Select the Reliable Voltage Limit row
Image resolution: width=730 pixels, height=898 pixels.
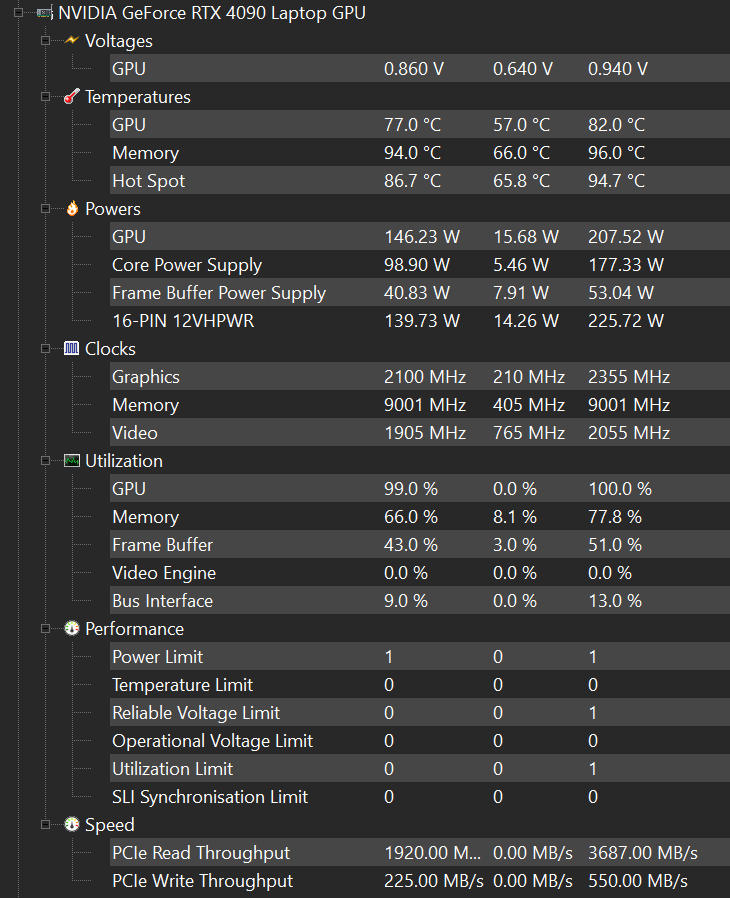(420, 713)
